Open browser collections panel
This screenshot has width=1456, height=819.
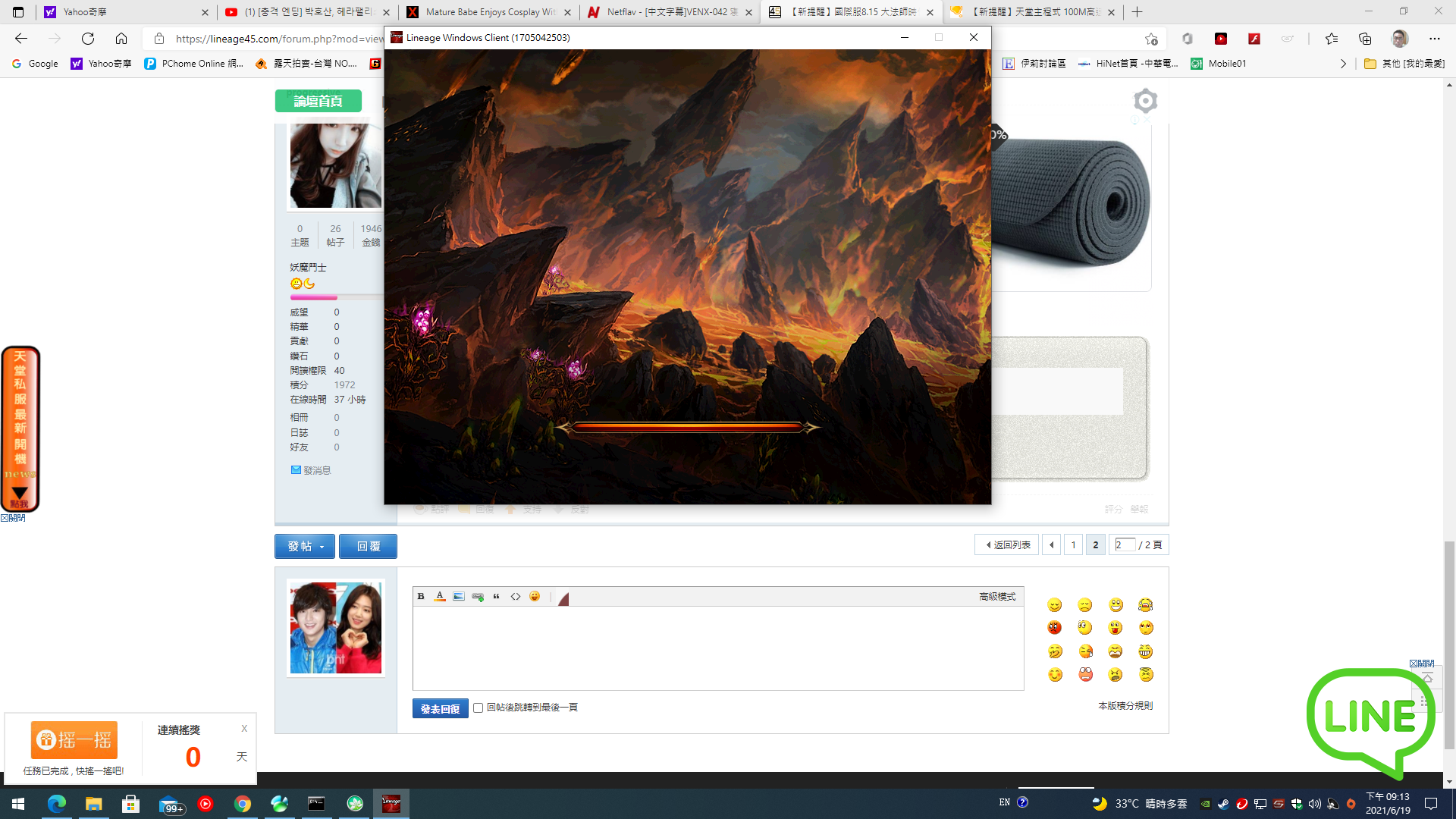tap(1365, 39)
